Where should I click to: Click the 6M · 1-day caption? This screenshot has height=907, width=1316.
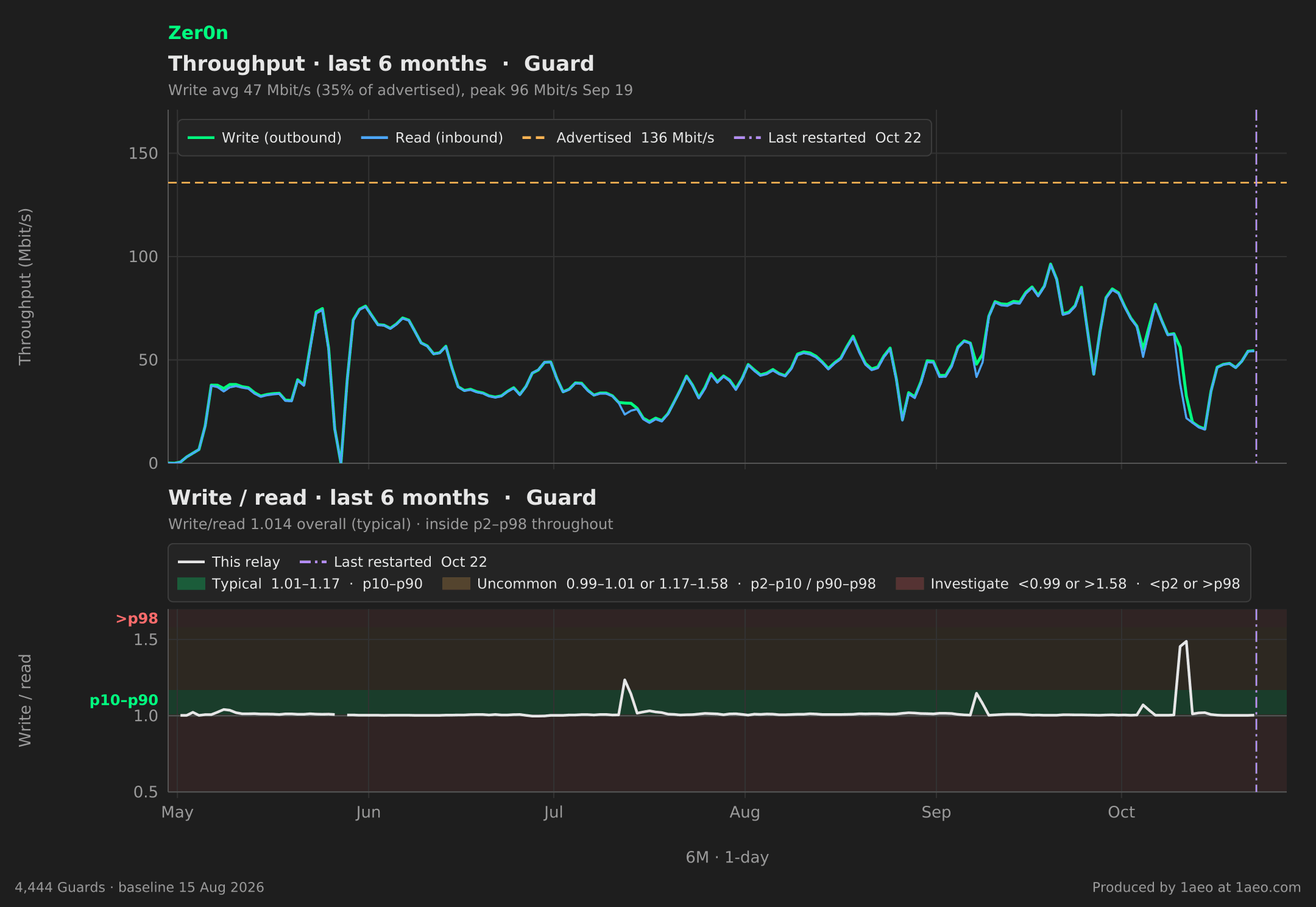coord(727,858)
